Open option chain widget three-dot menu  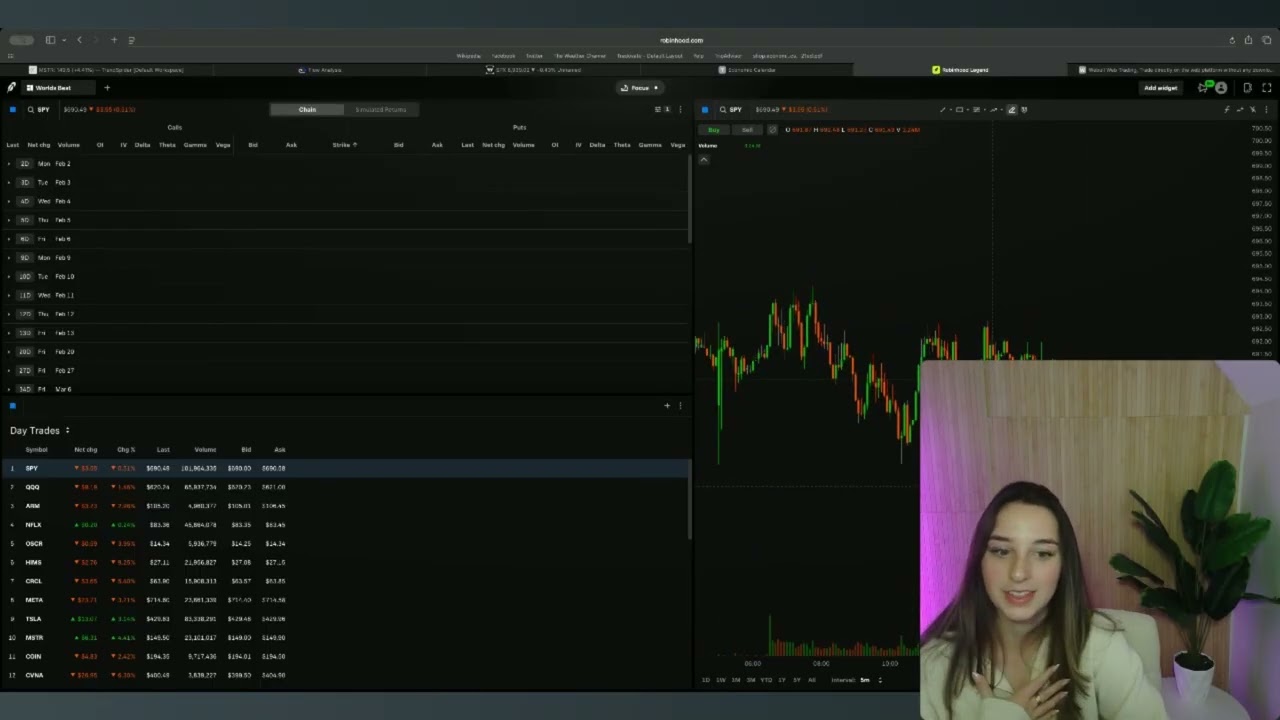[681, 110]
